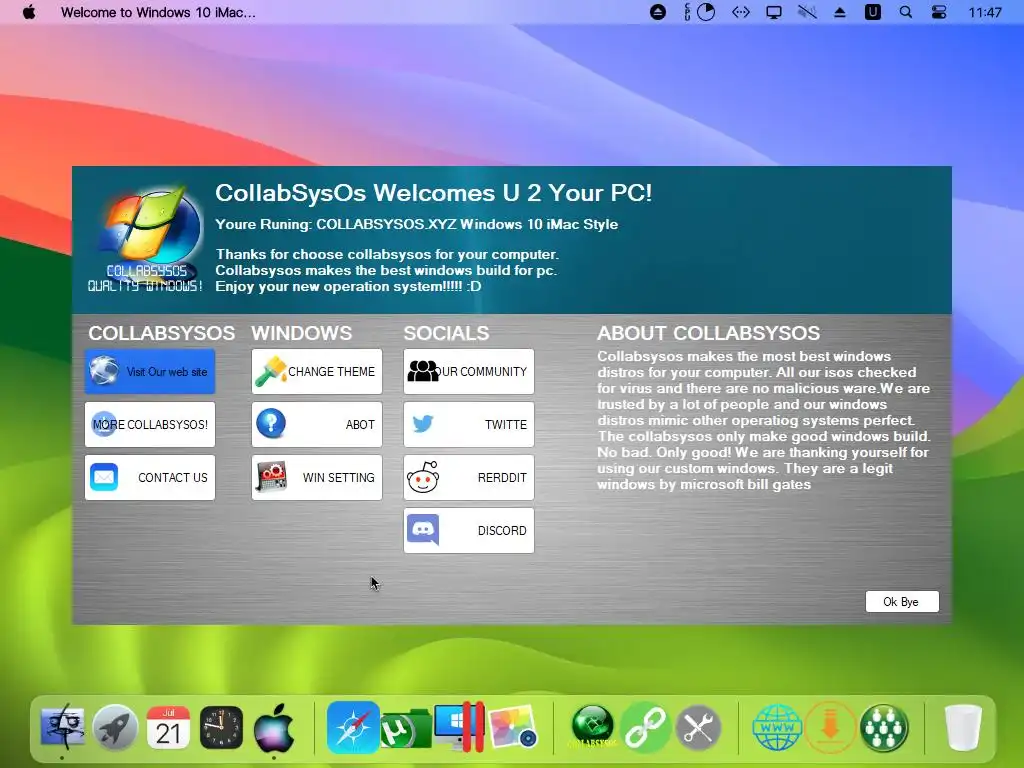Open Control Center toggles in the menu bar
The image size is (1024, 768).
point(939,12)
